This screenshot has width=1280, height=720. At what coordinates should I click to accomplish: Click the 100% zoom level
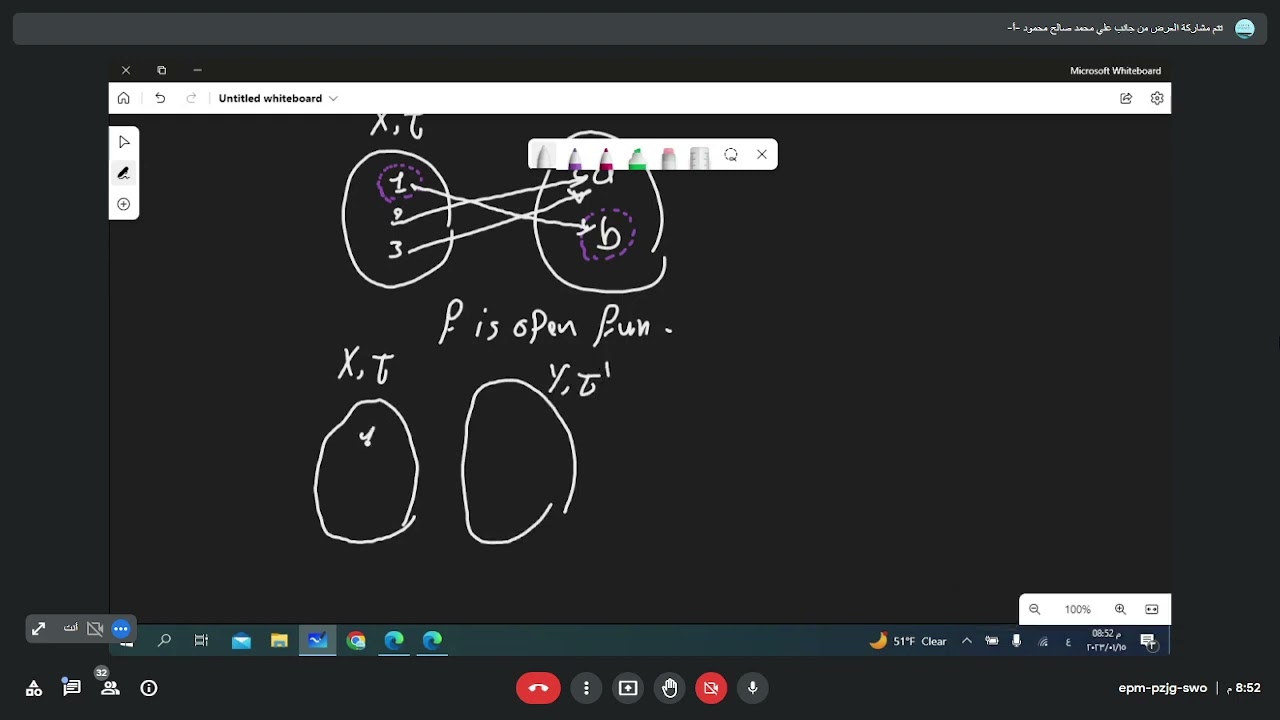(1077, 609)
